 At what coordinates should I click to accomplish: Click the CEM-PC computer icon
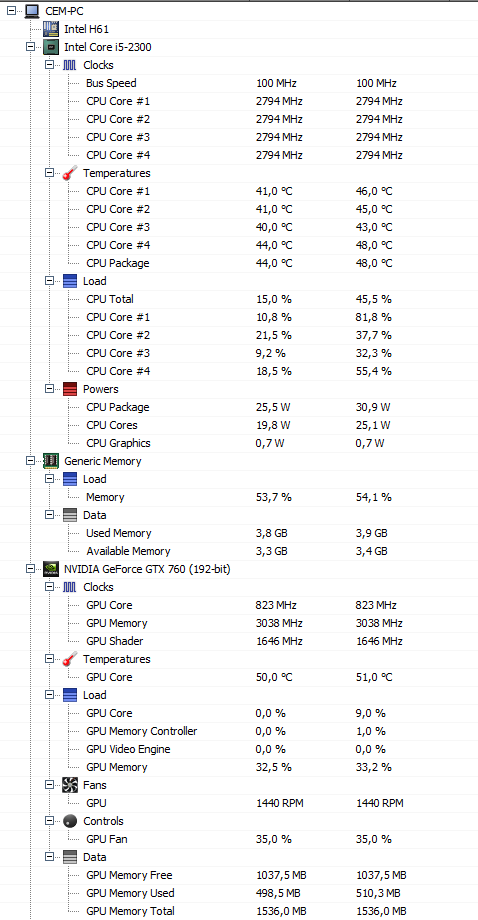32,11
